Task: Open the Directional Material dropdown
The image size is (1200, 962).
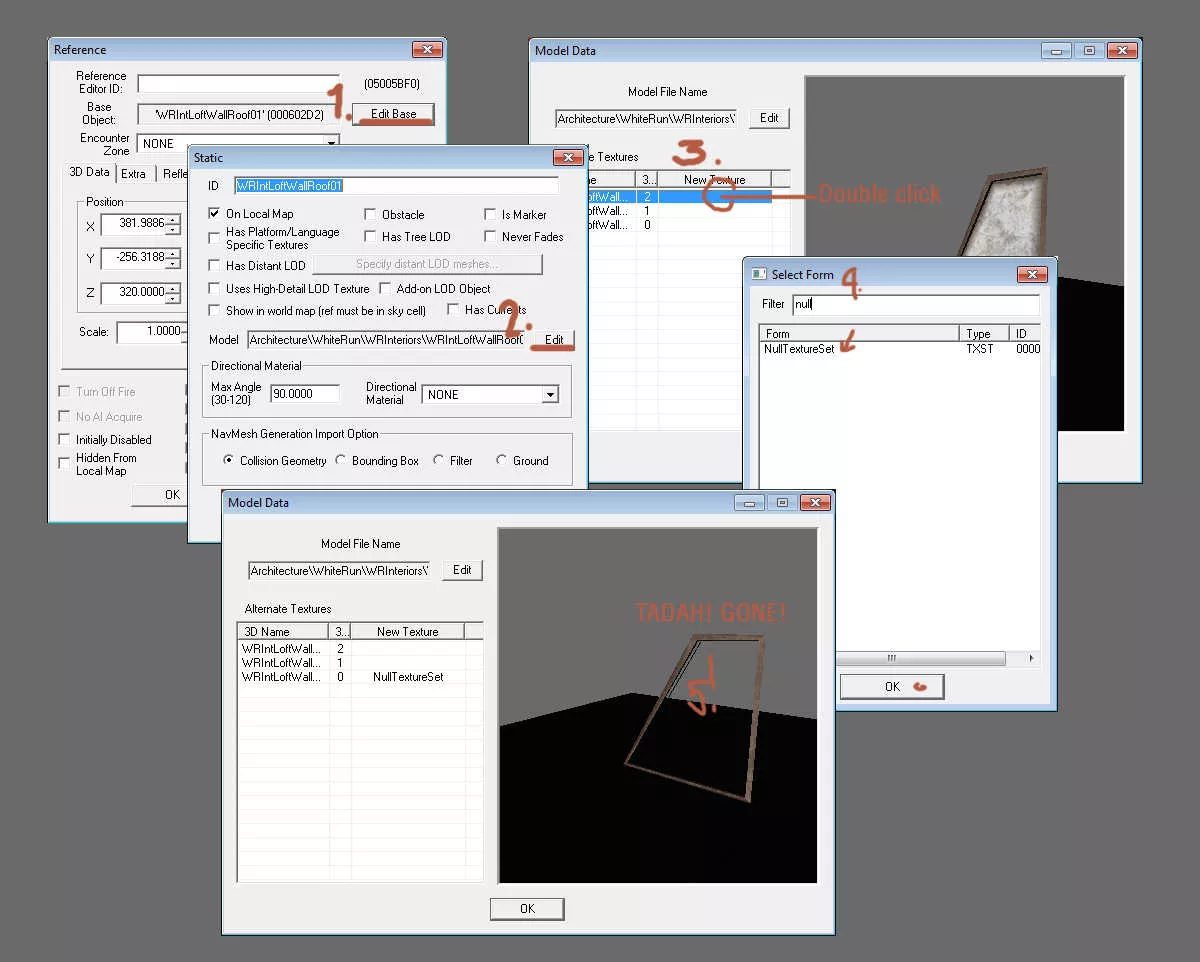Action: tap(549, 395)
